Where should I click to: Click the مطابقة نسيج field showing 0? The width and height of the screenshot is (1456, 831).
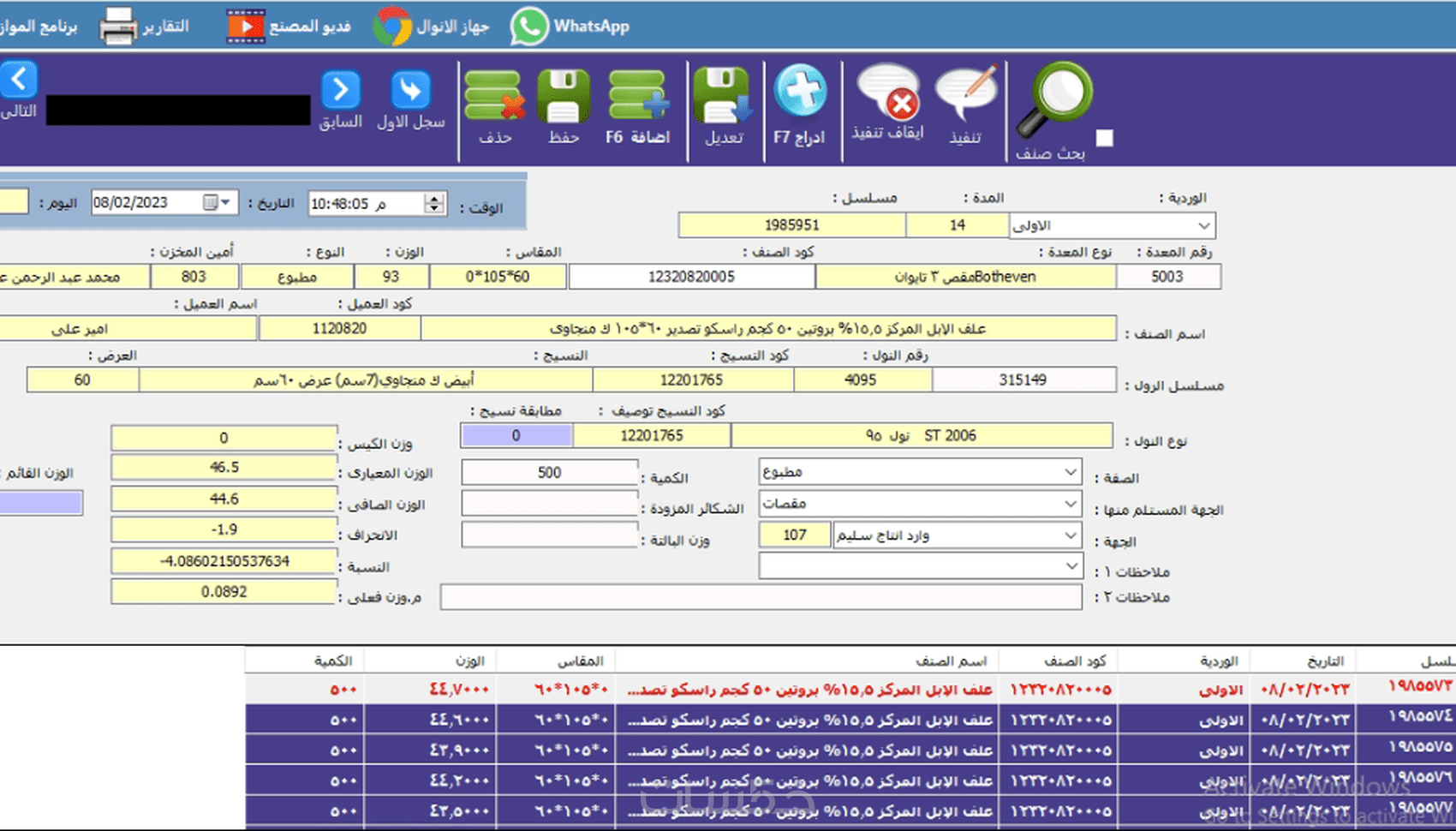(516, 435)
